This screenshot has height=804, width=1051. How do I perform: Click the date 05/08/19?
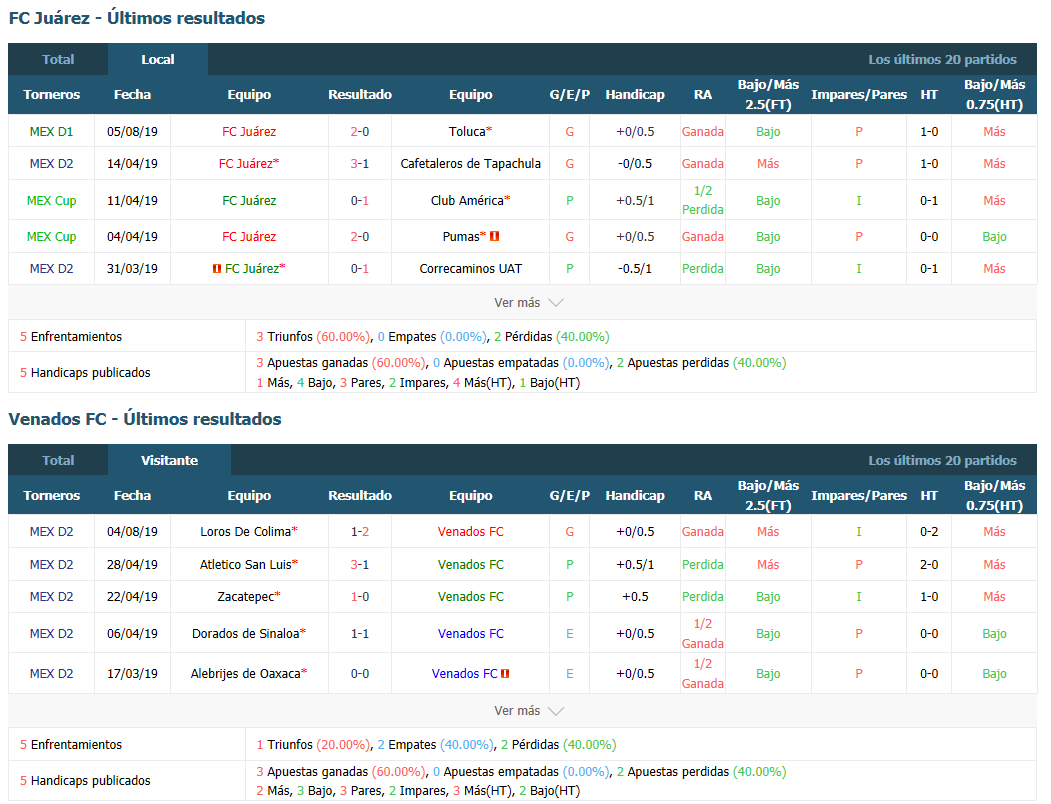click(132, 131)
